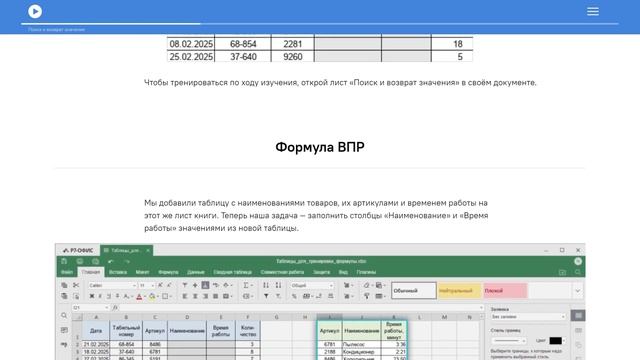Open the Совместная работа ribbon tab

click(282, 272)
